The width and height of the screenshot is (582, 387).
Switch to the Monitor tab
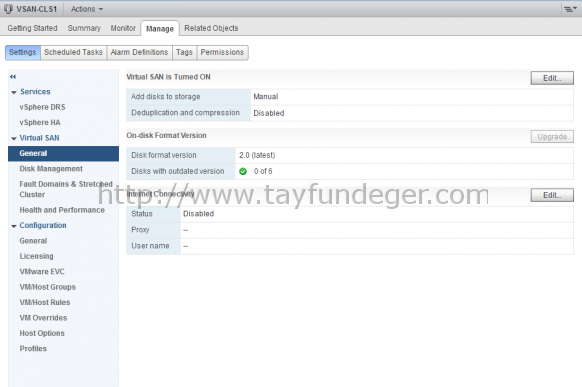tap(123, 28)
